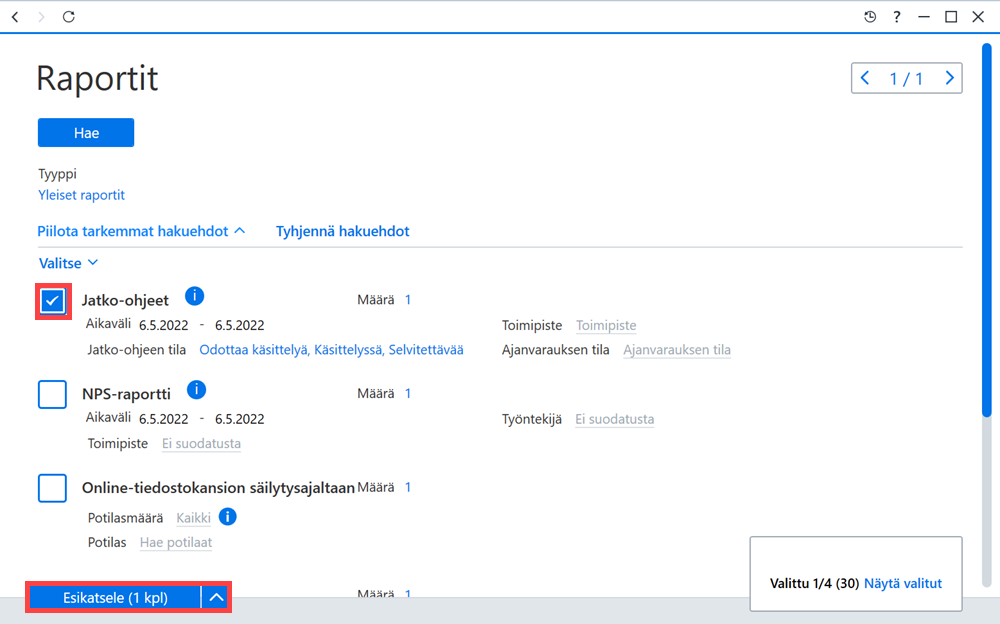Viewport: 1000px width, 624px height.
Task: Uncheck the Jatko-ohjeet checkbox
Action: coord(52,301)
